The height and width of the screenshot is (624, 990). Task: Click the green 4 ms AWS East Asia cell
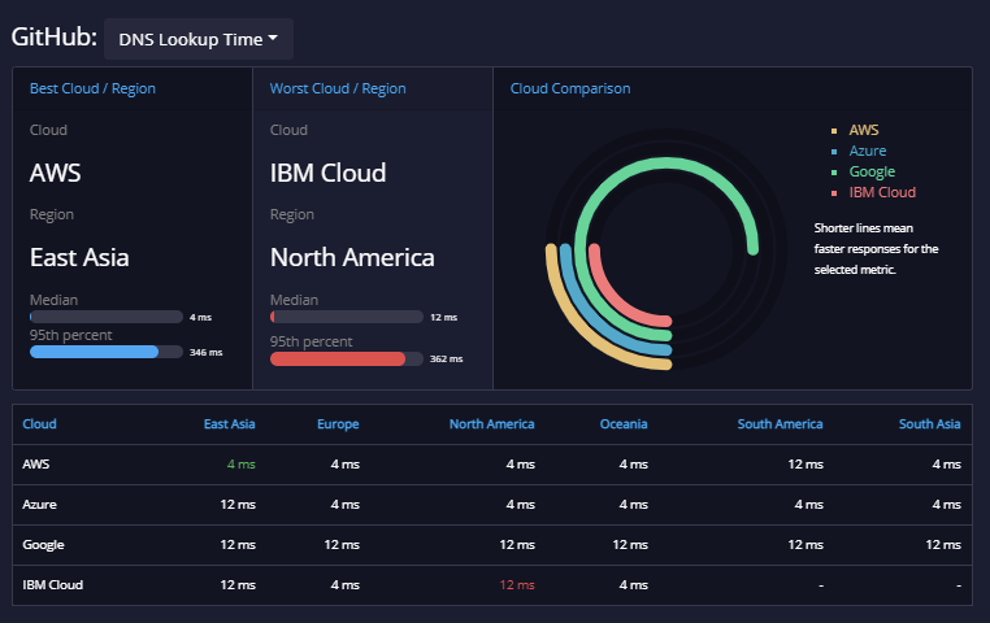(241, 464)
